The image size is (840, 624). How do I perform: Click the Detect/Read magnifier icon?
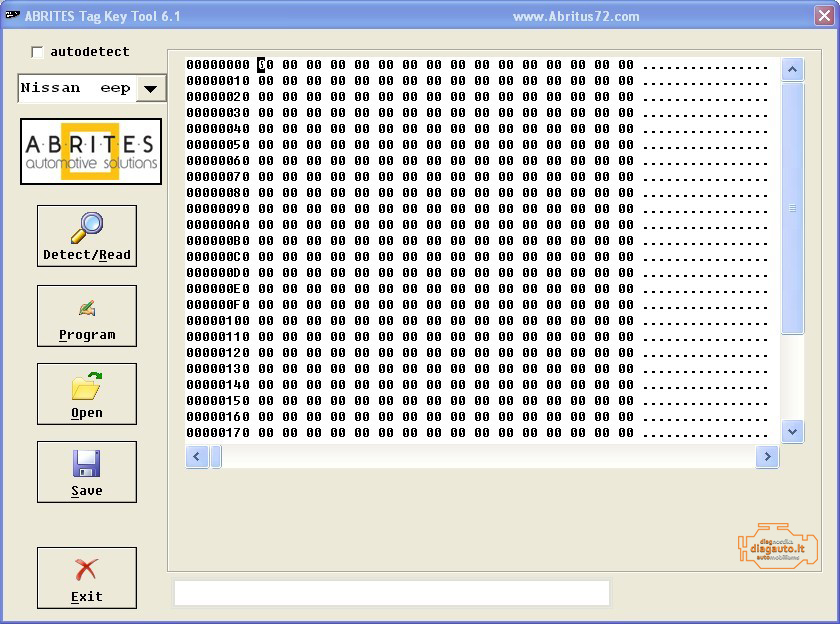click(x=87, y=228)
